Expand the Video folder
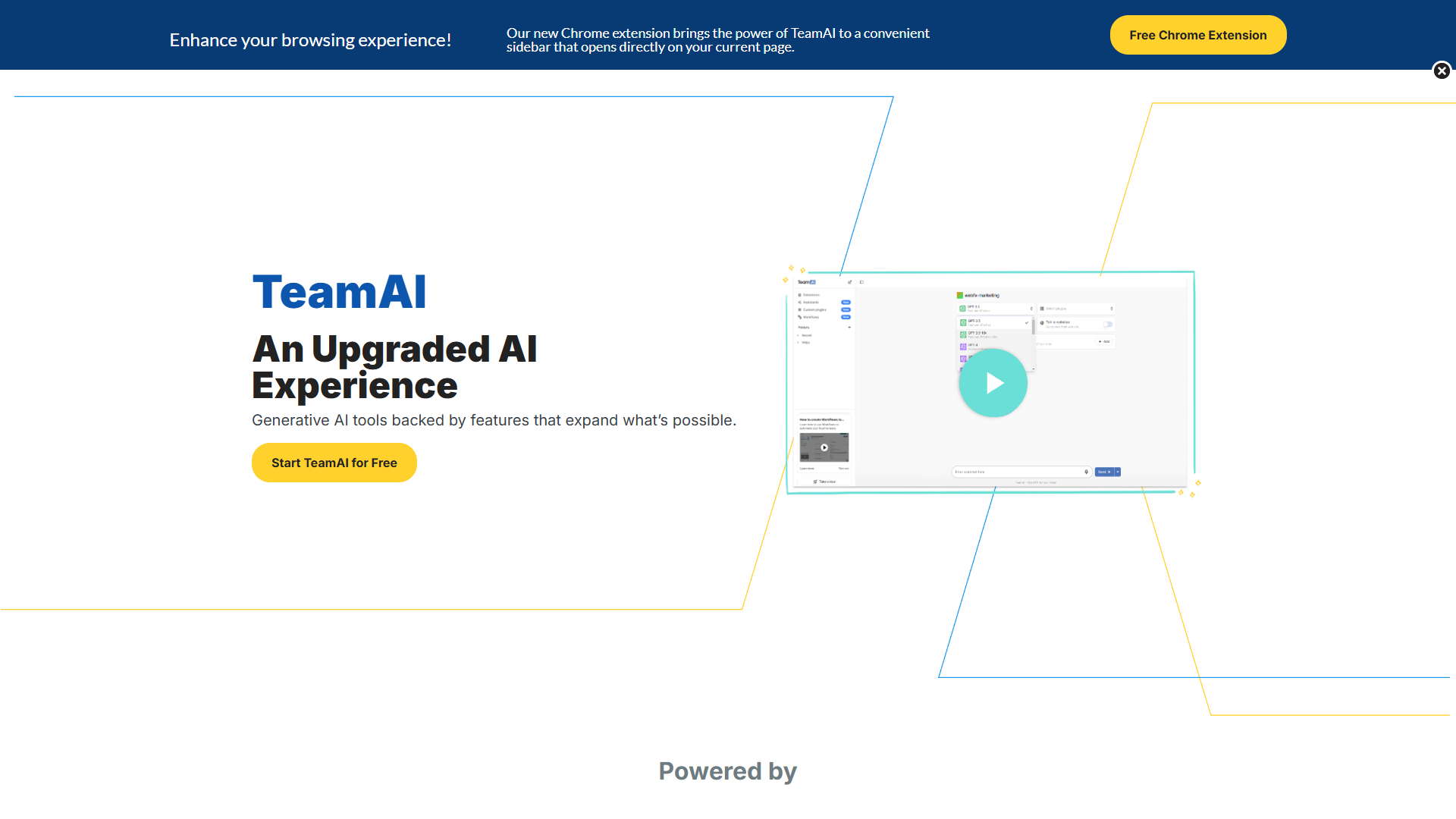Screen dimensions: 1456x819 coord(806,342)
